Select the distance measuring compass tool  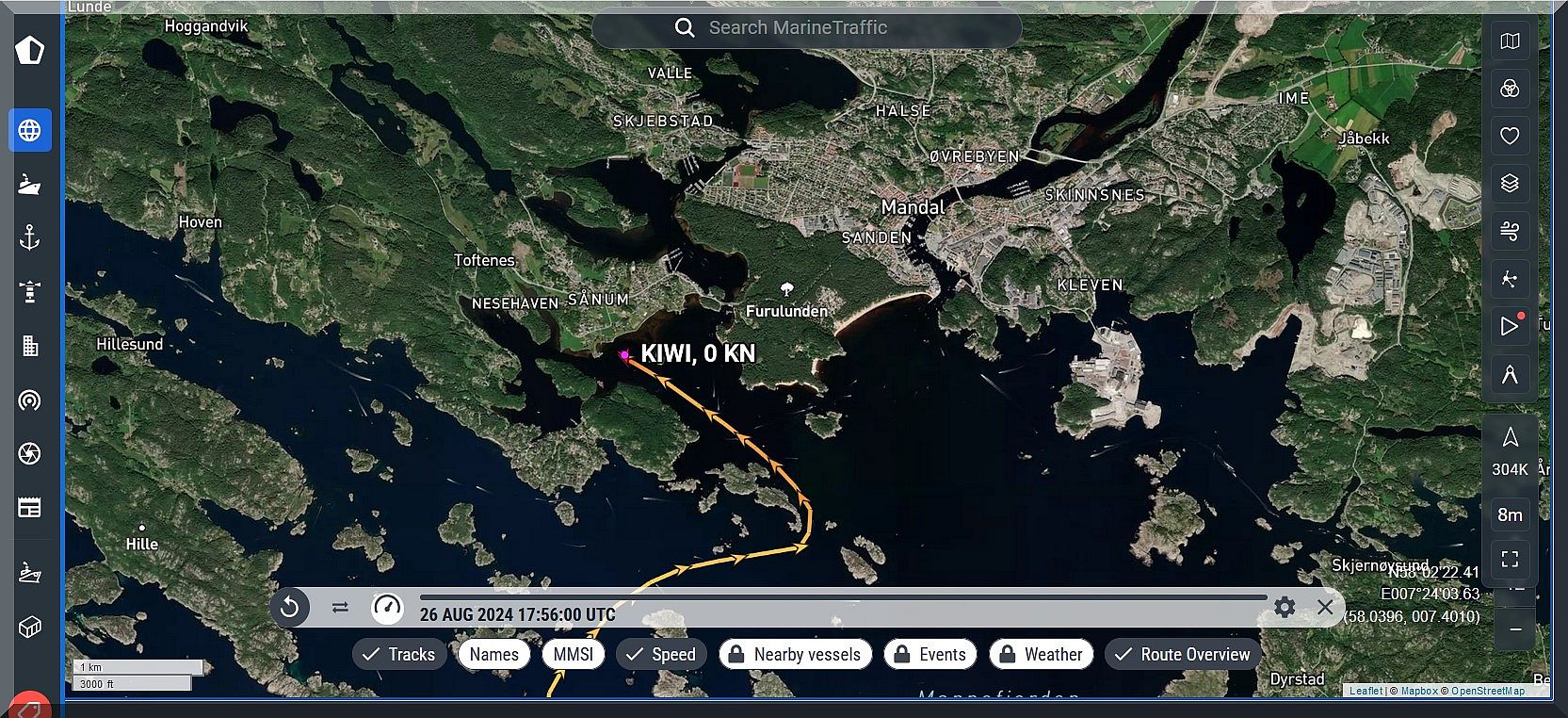1510,374
